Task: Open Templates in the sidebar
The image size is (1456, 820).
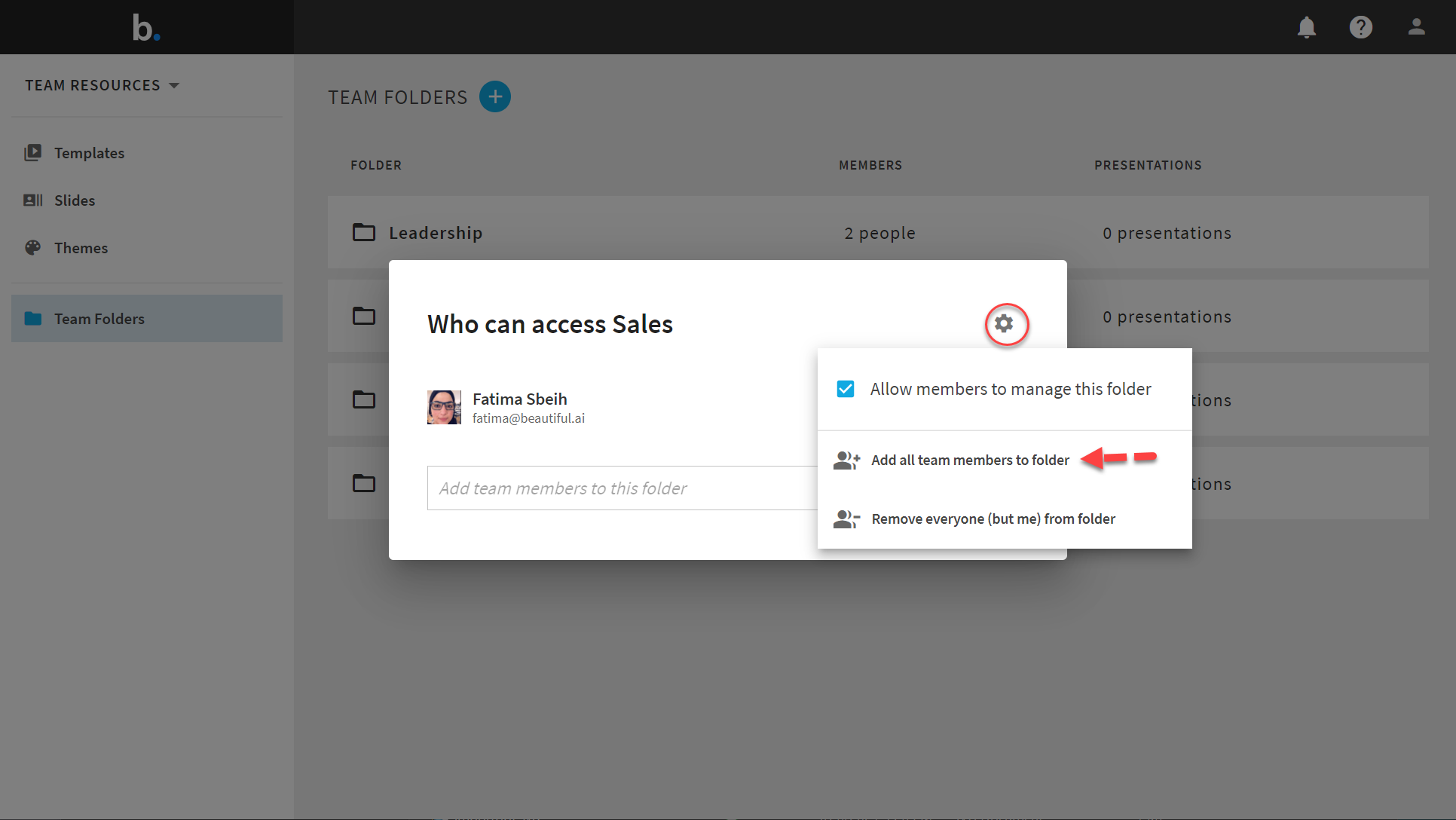Action: [x=147, y=153]
